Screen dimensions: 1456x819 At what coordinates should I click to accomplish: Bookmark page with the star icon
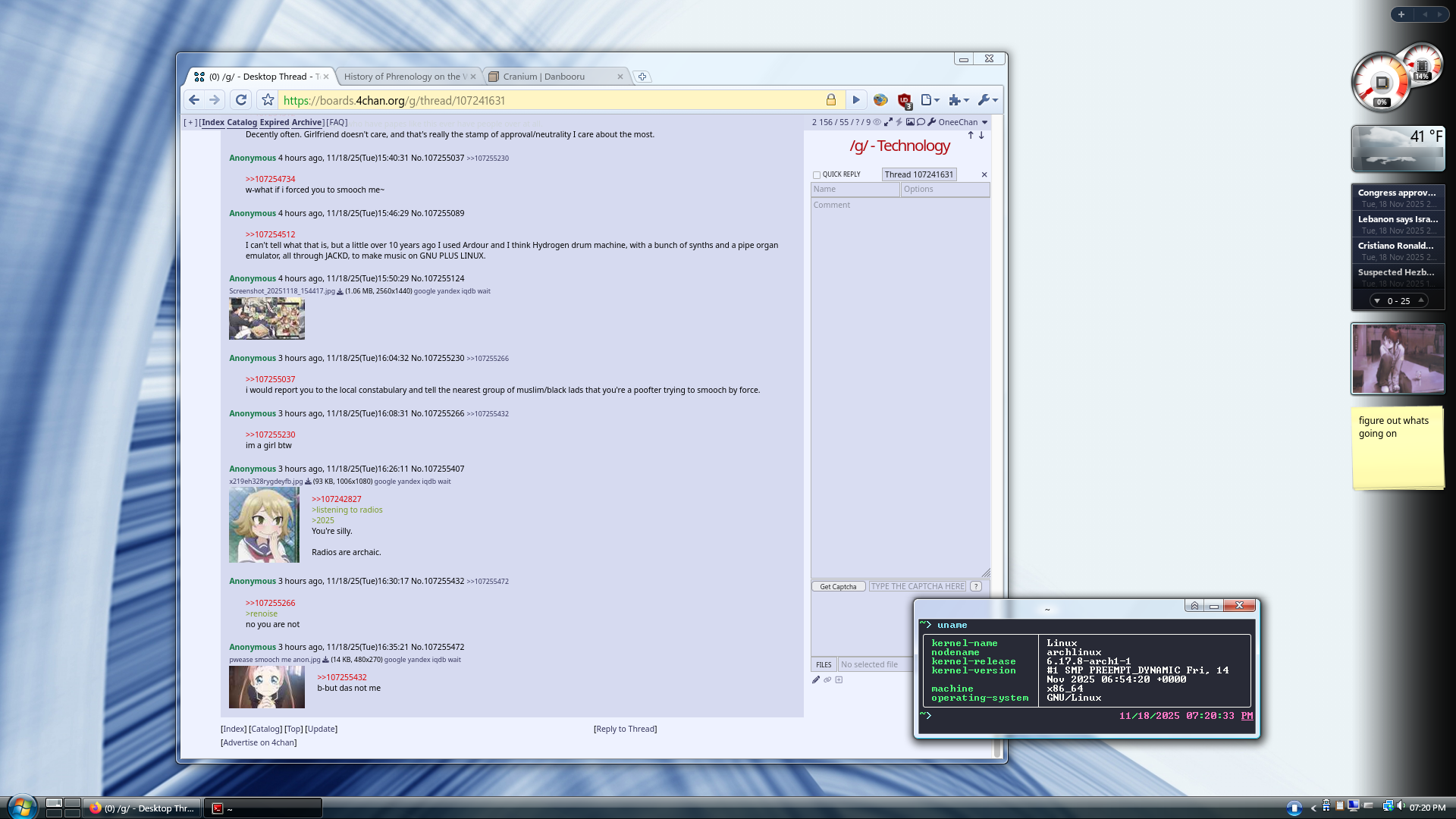click(x=268, y=100)
